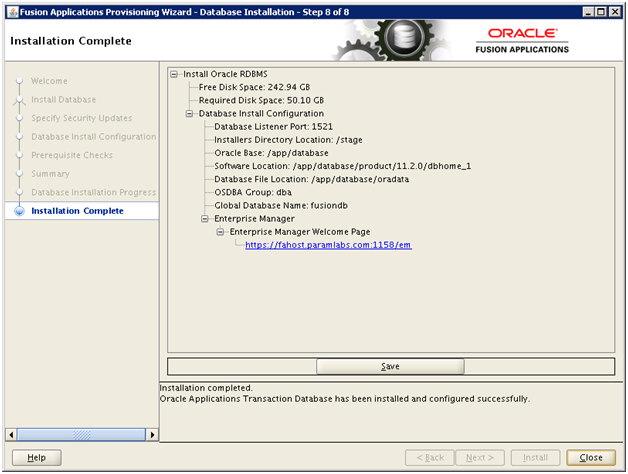This screenshot has width=628, height=474.
Task: Click the Save button
Action: (x=390, y=366)
